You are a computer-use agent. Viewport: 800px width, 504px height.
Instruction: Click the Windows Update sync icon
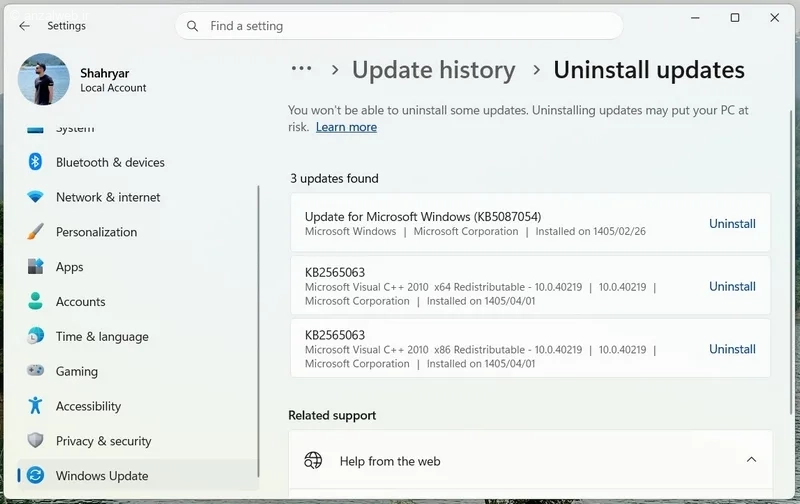click(x=35, y=475)
